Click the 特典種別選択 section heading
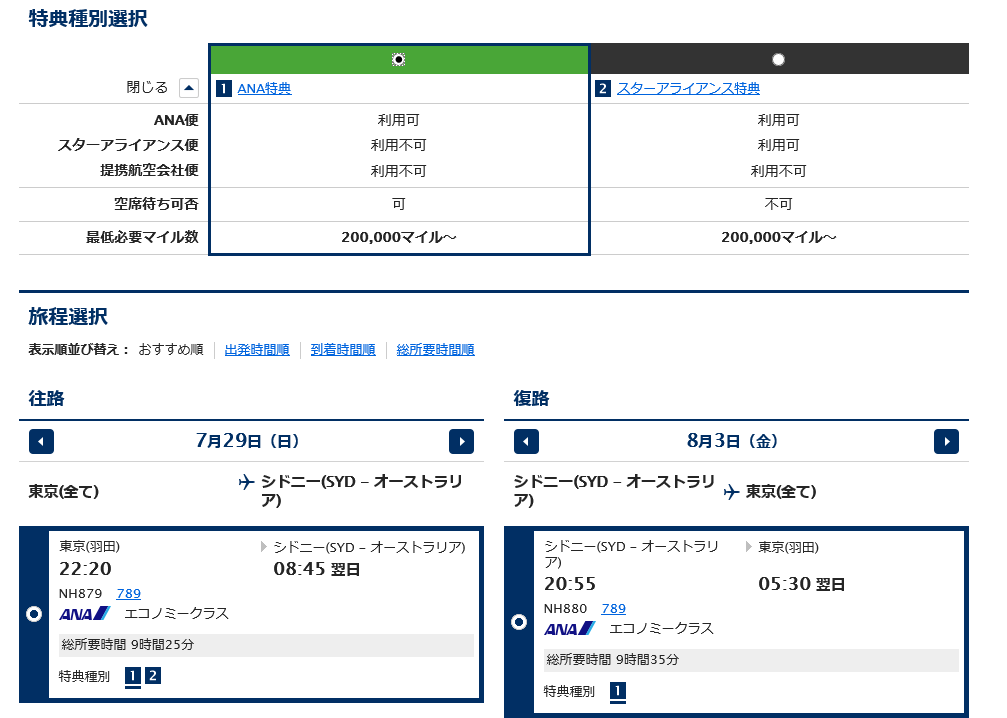 pyautogui.click(x=88, y=19)
